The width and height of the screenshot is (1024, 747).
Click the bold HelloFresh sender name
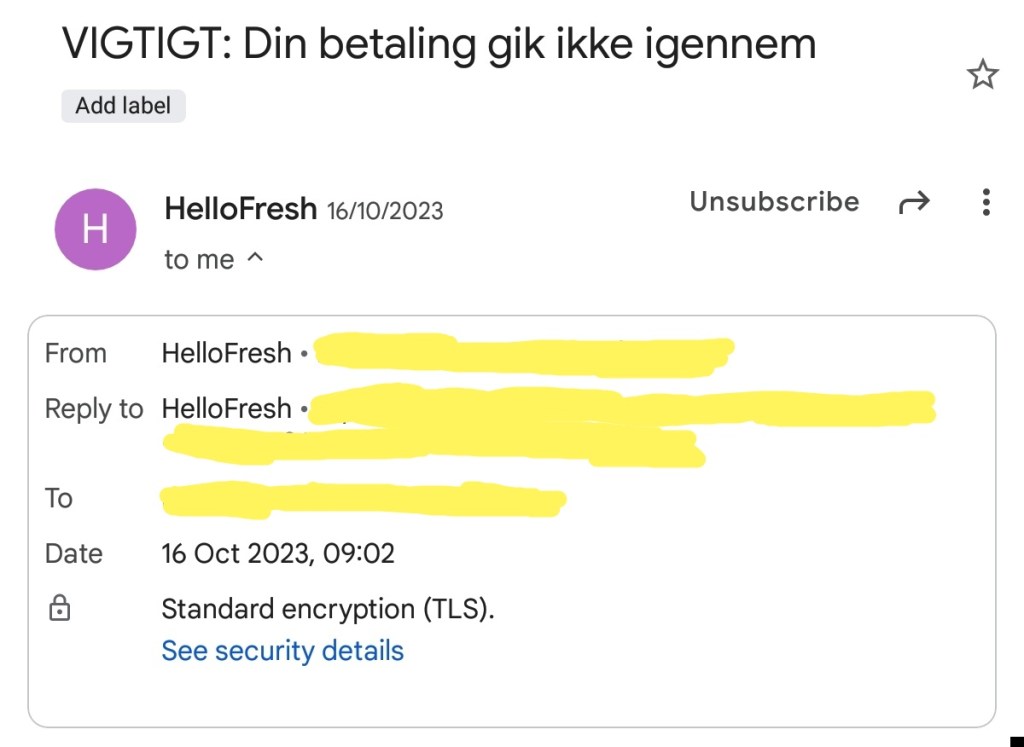tap(240, 209)
